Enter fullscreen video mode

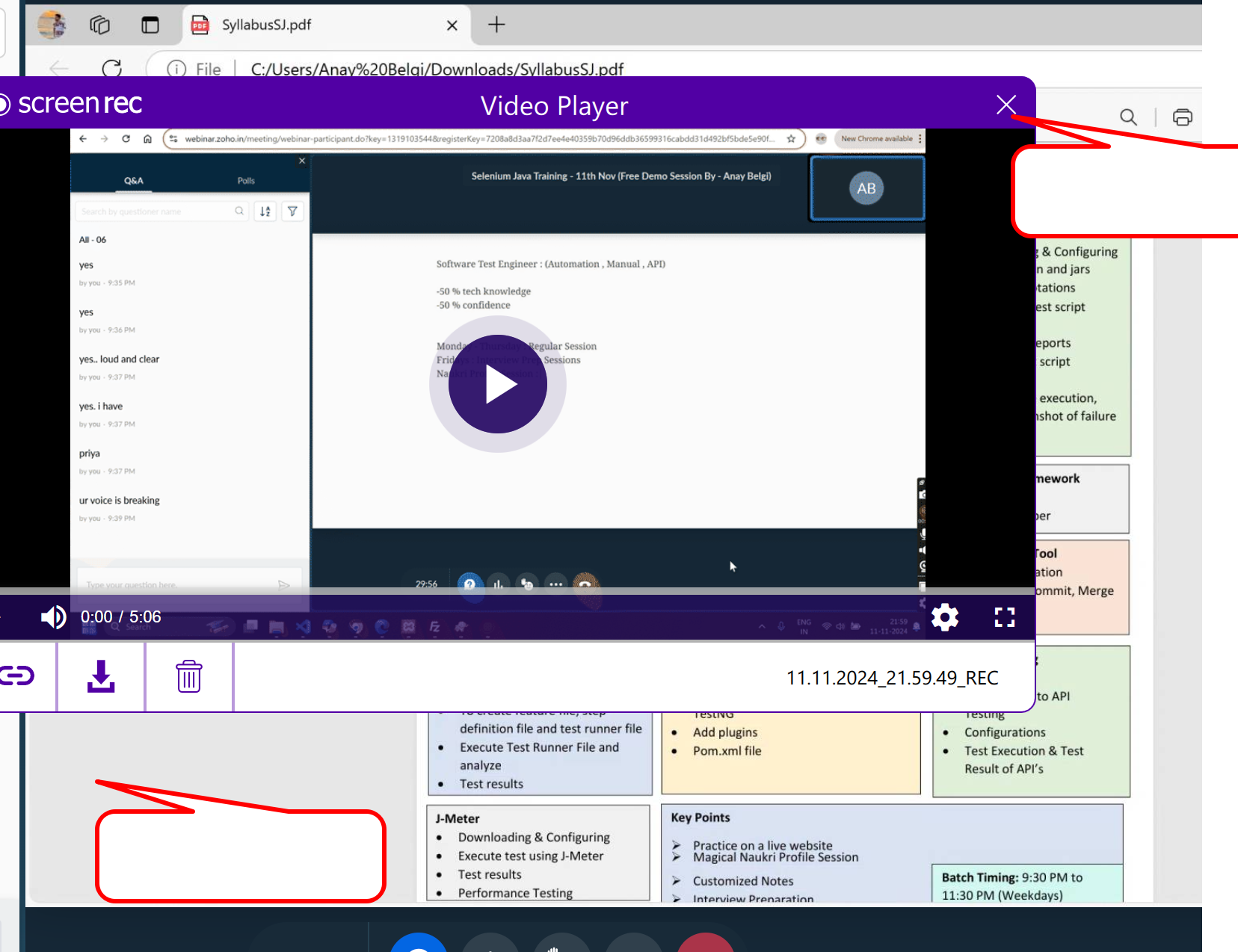[x=1004, y=617]
